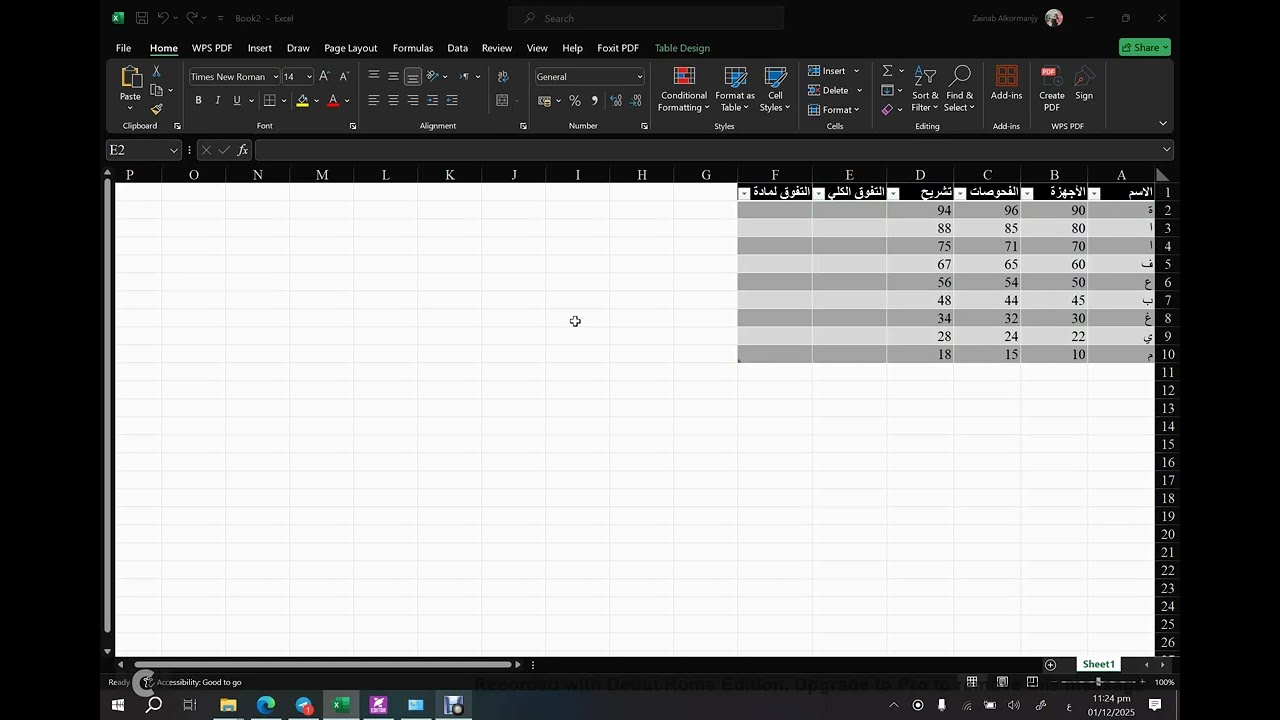
Task: Click the Paste clipboard icon
Action: 130,77
